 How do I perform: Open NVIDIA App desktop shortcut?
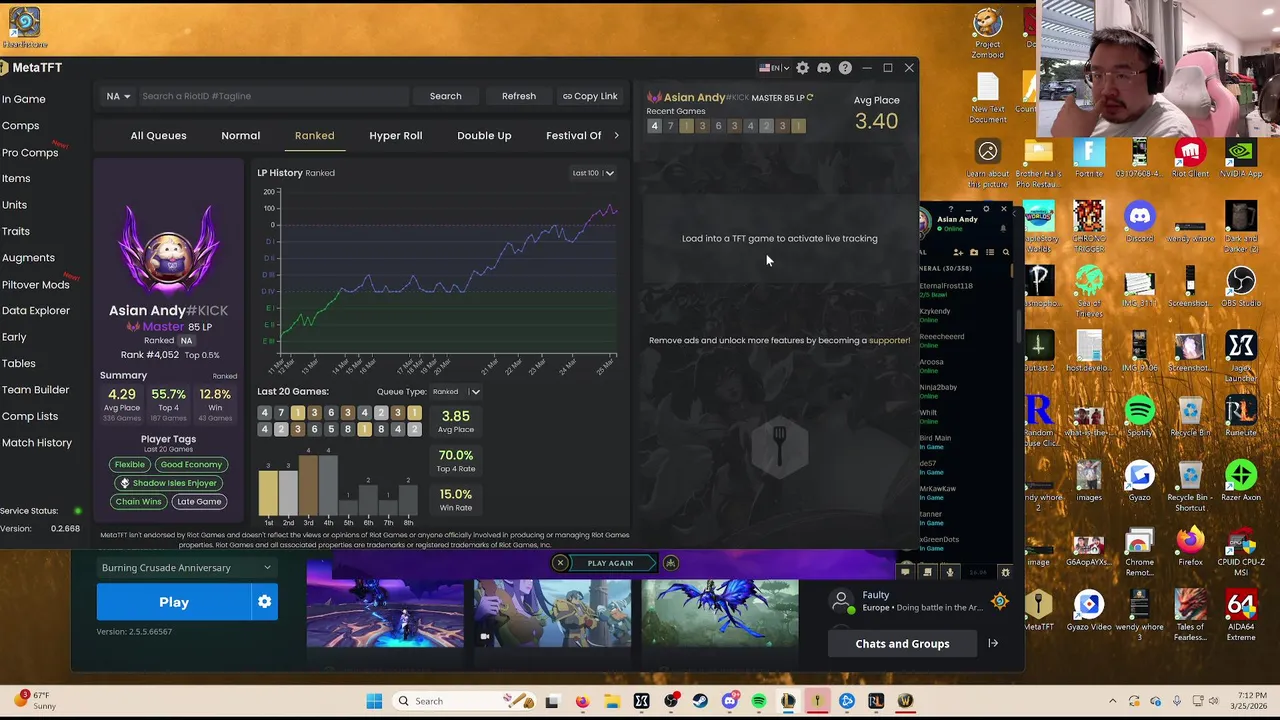tap(1241, 157)
